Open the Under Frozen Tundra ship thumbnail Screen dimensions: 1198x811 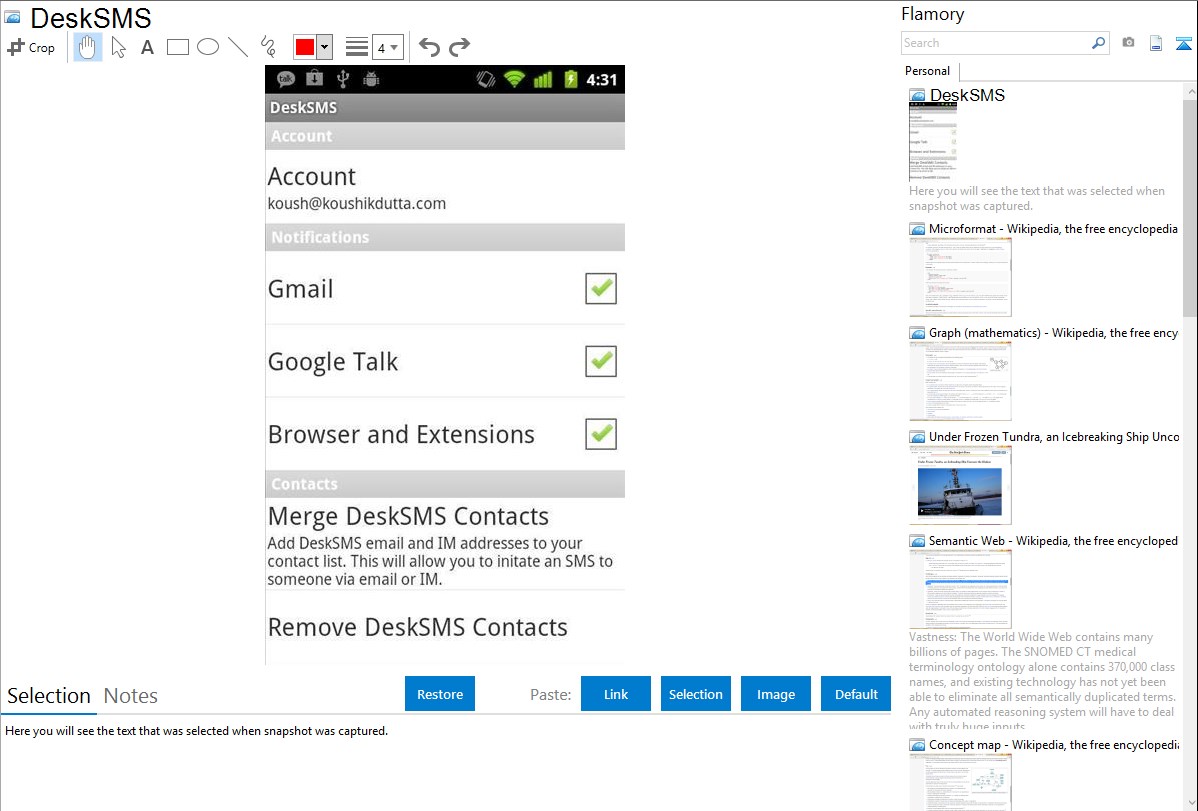[960, 485]
